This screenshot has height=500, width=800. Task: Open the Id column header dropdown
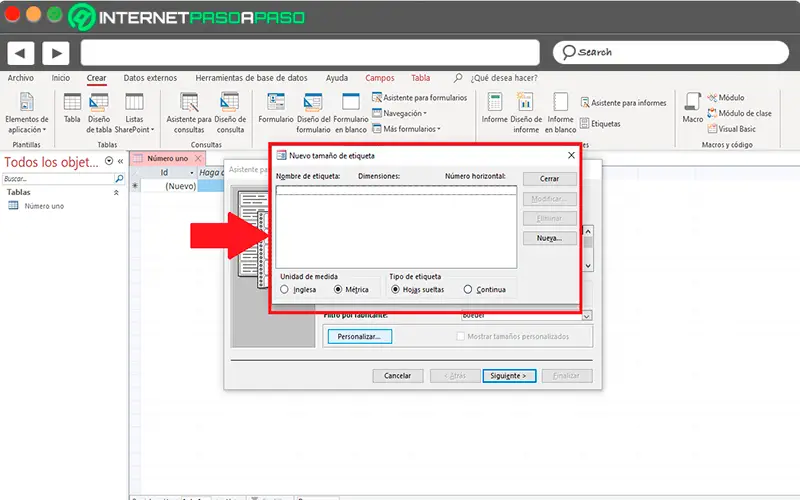pyautogui.click(x=192, y=173)
